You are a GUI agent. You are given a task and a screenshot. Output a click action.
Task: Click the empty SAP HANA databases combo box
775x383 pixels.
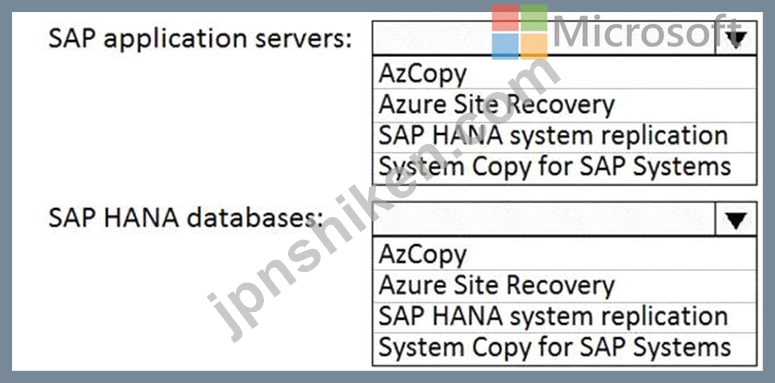point(544,219)
